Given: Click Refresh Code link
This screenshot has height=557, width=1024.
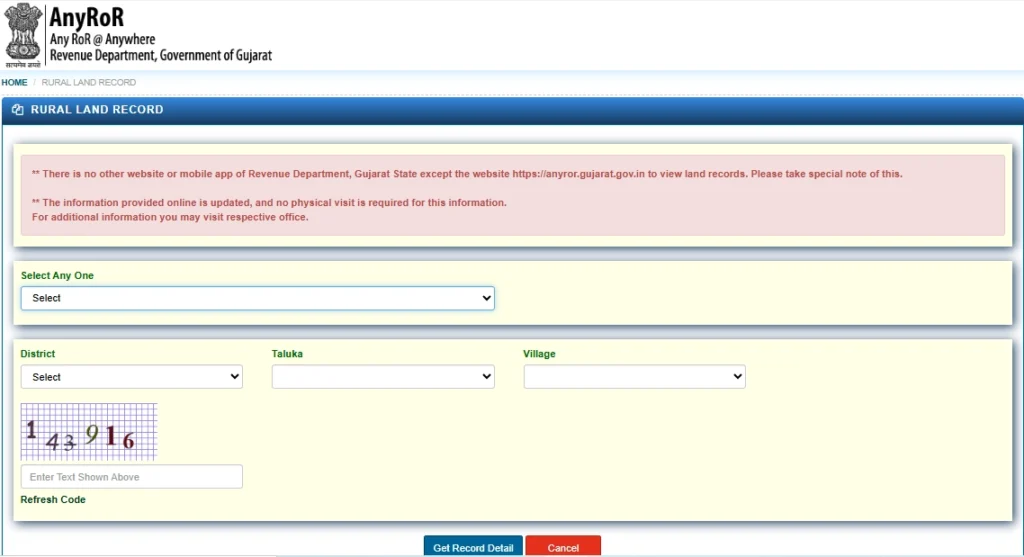Looking at the screenshot, I should [53, 500].
